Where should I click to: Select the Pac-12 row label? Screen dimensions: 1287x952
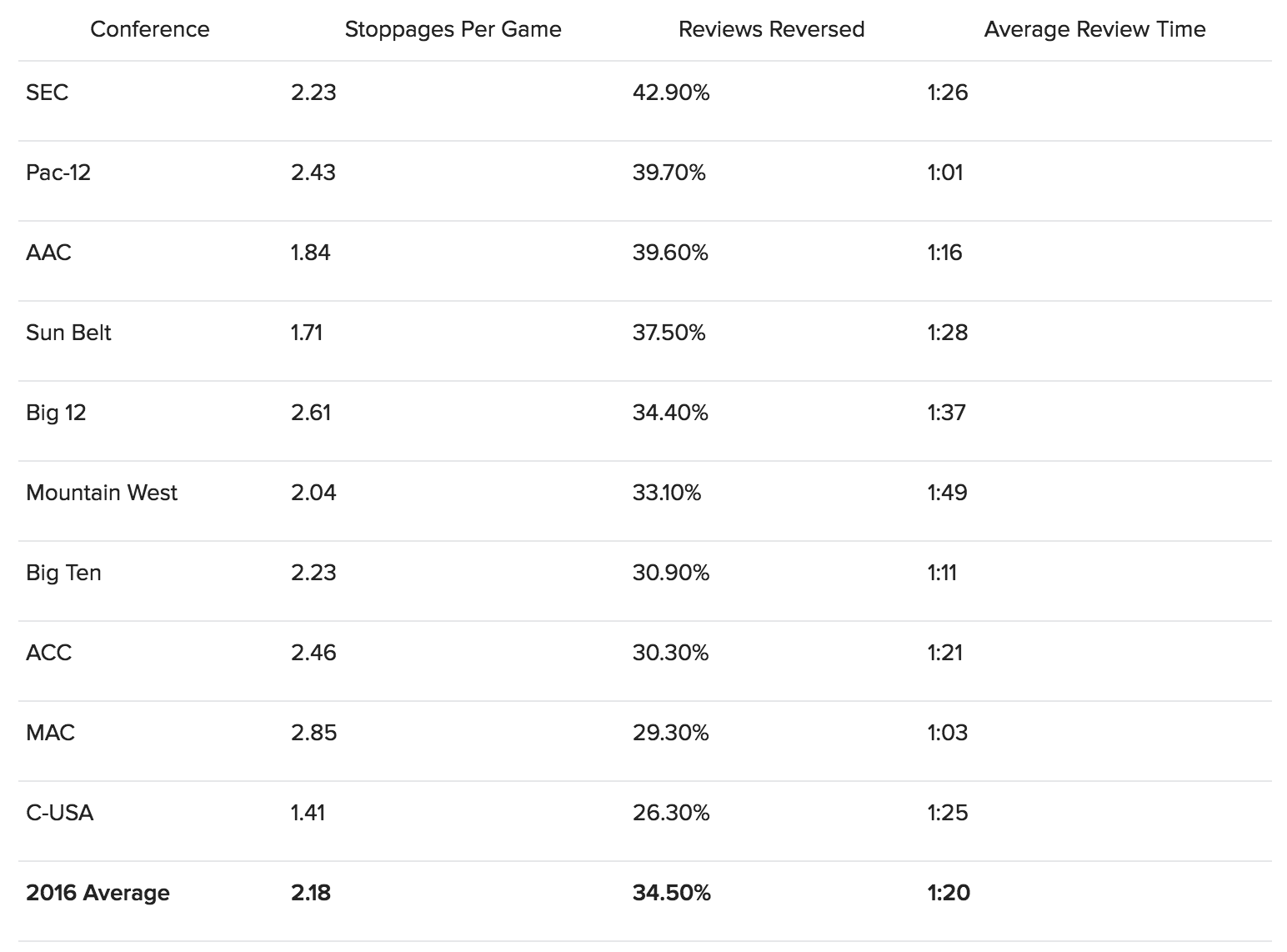pyautogui.click(x=58, y=173)
